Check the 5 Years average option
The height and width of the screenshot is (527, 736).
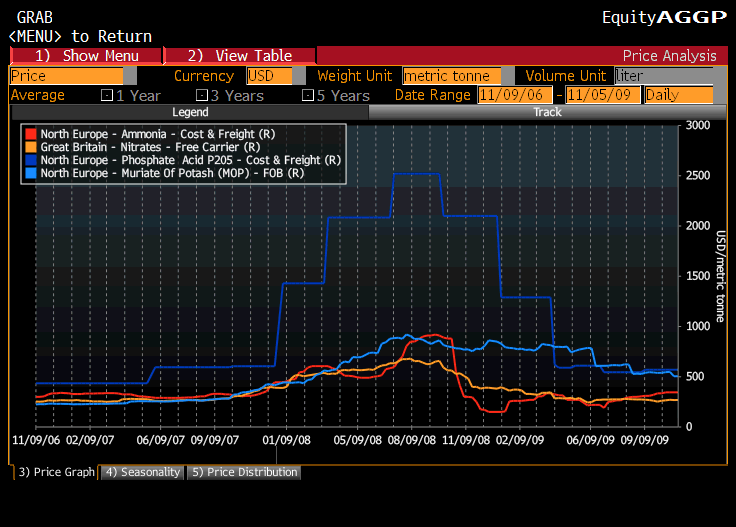[307, 96]
